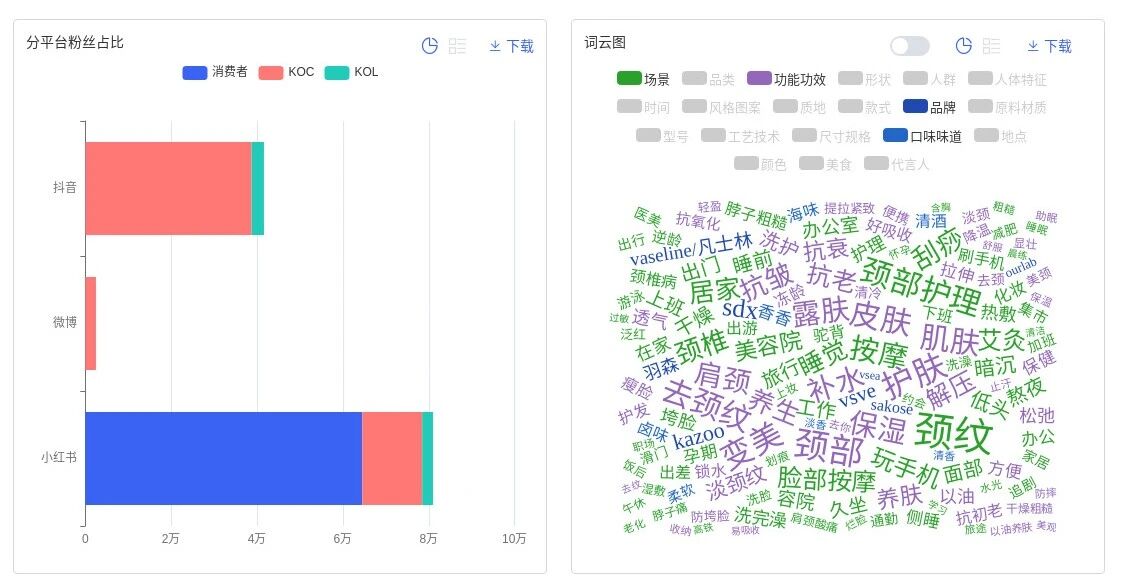1129x585 pixels.
Task: Disable 场景 category in word cloud legend
Action: (644, 79)
